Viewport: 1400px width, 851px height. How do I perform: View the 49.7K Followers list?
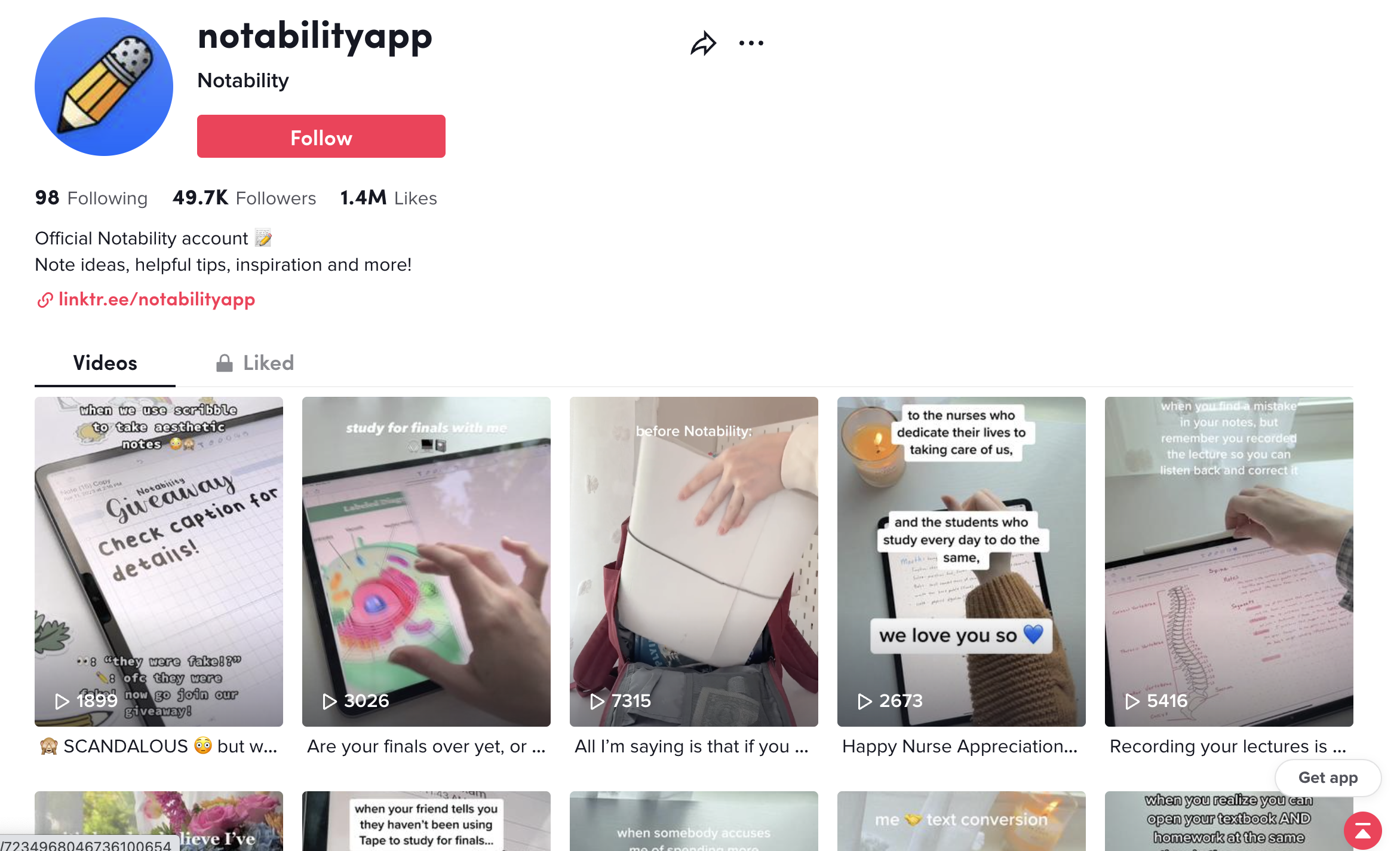click(x=244, y=198)
